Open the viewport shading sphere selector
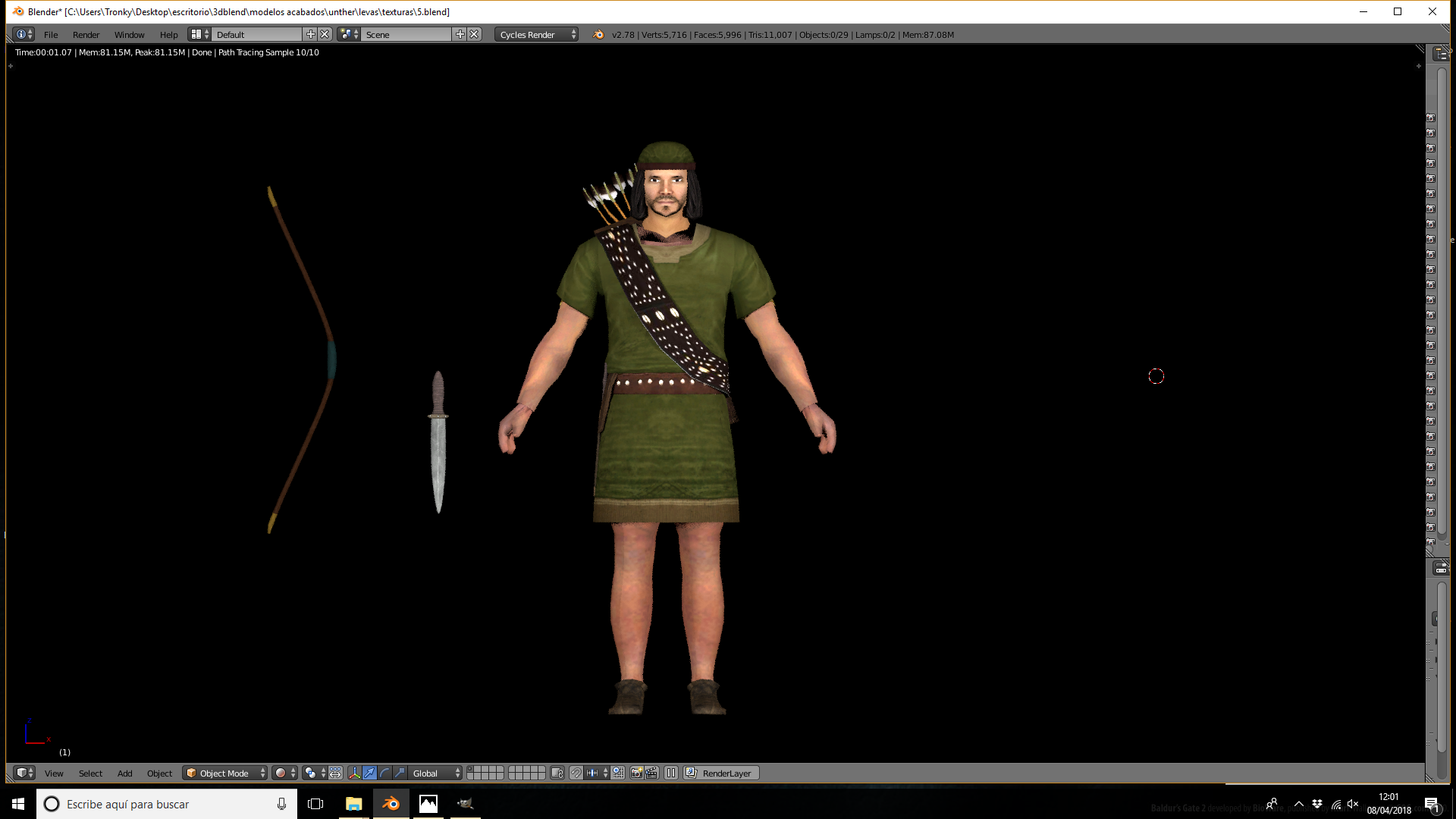 [284, 773]
